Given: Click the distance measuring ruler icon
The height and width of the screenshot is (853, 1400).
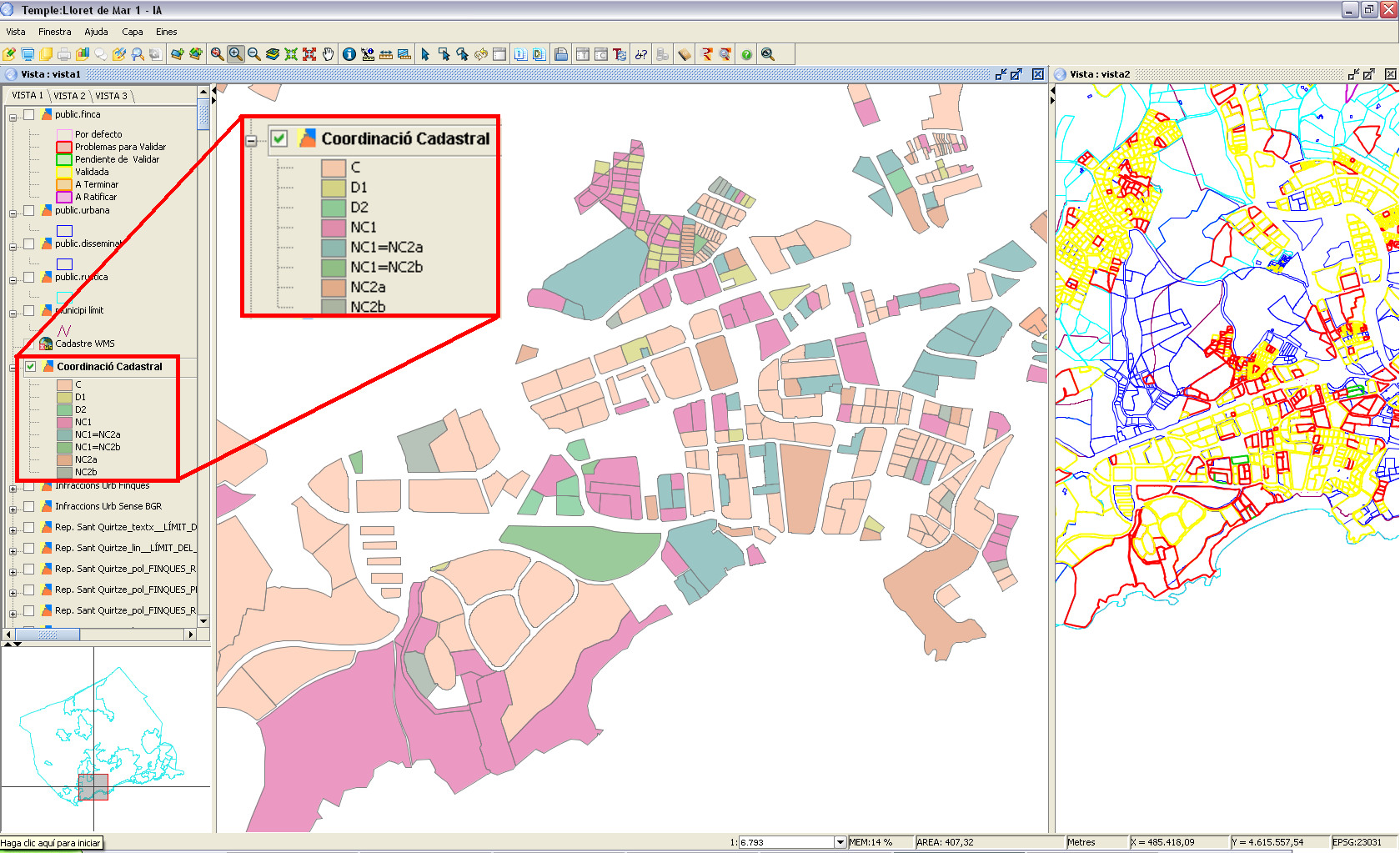Looking at the screenshot, I should coord(386,54).
